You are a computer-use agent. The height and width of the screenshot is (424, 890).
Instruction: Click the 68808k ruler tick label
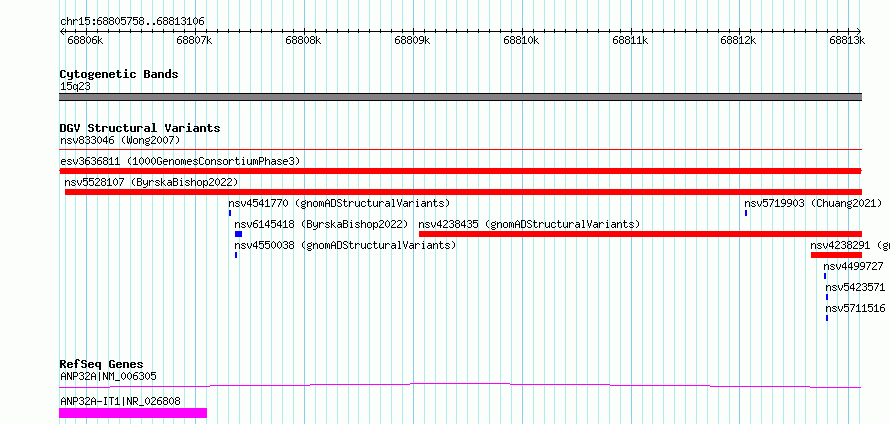303,40
